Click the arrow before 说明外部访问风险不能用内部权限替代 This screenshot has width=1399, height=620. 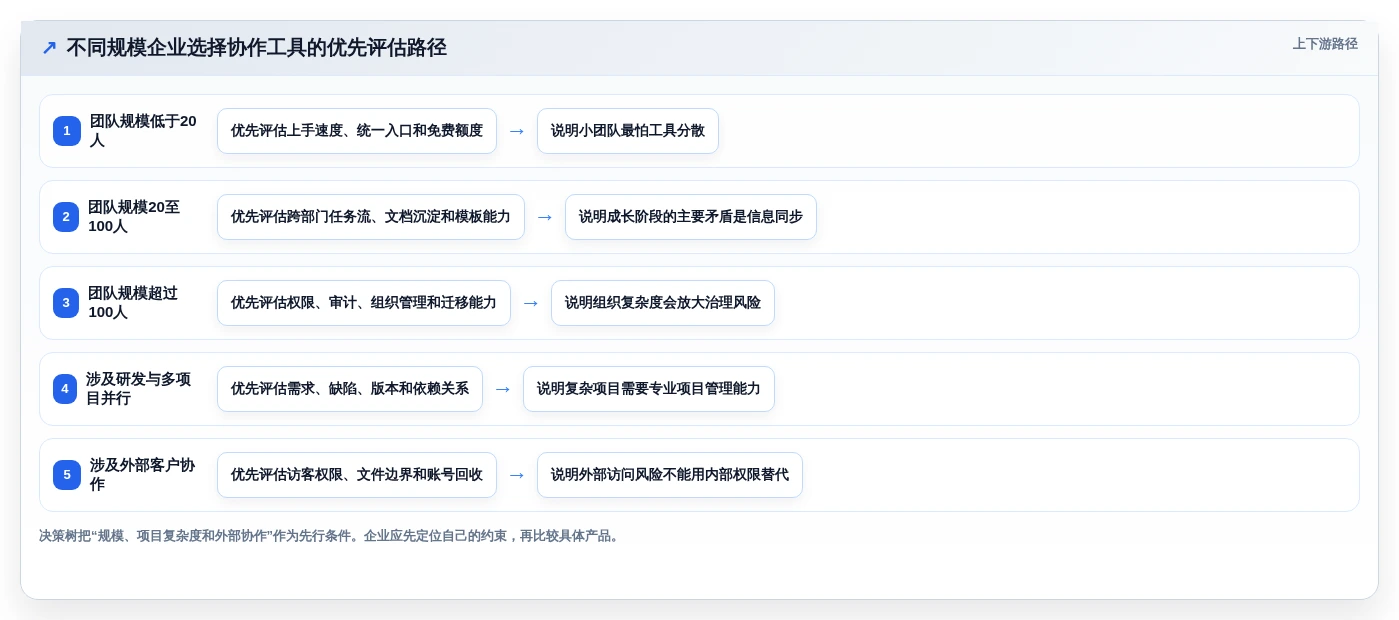click(517, 475)
